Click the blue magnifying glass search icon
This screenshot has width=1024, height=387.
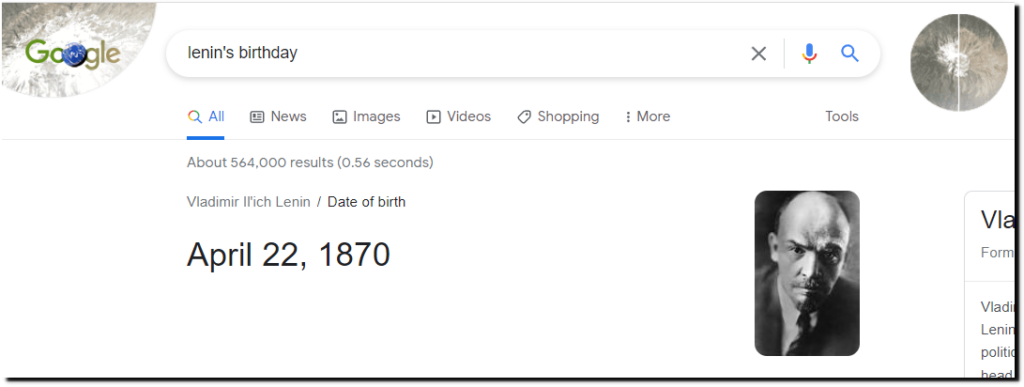click(x=849, y=54)
